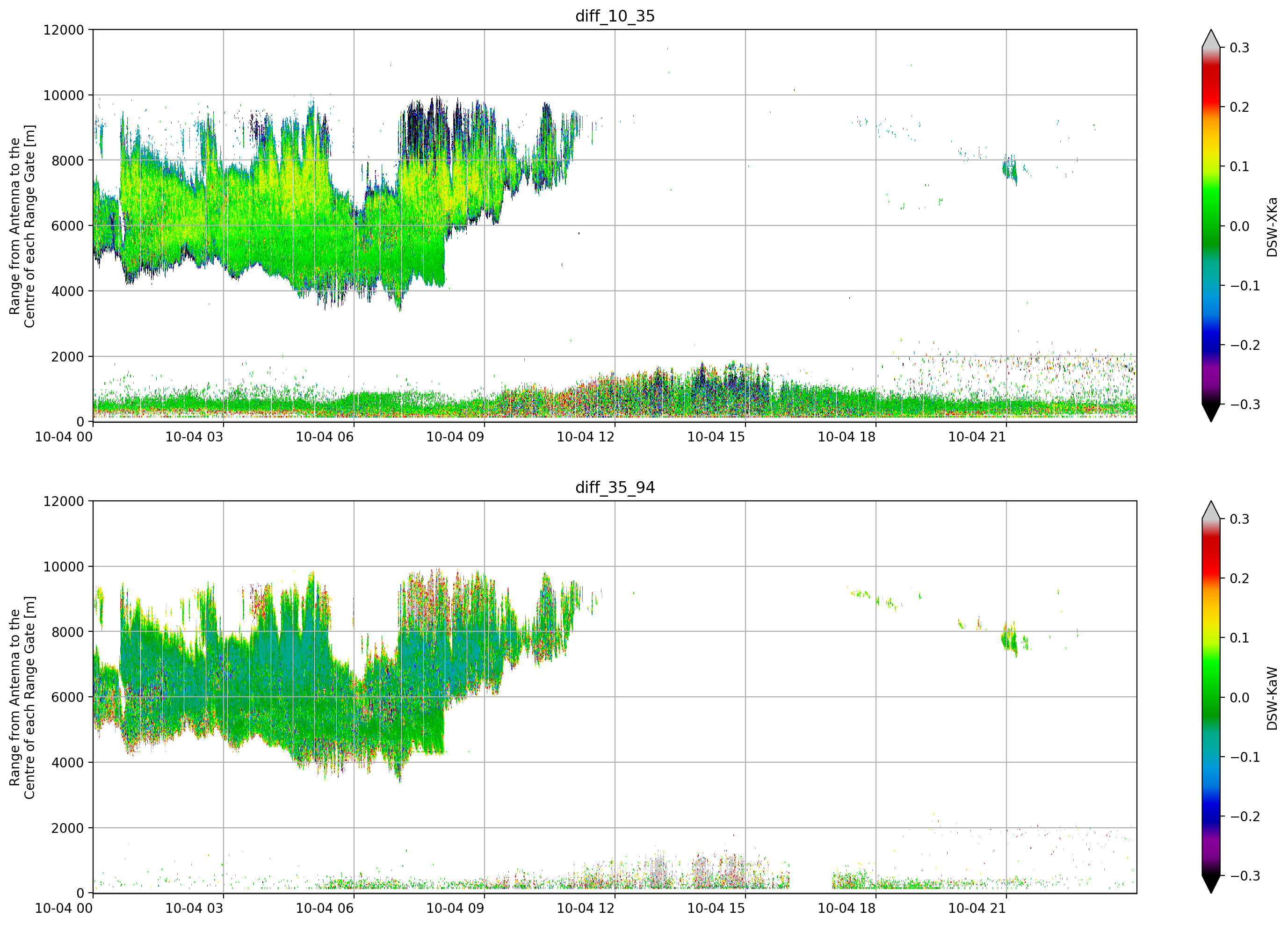
Task: Click the 6000 y-tick label of diff_35_94
Action: coord(67,697)
